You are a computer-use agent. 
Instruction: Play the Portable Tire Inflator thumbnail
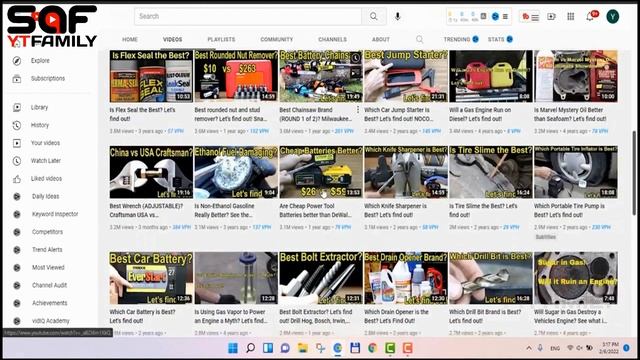click(x=576, y=172)
